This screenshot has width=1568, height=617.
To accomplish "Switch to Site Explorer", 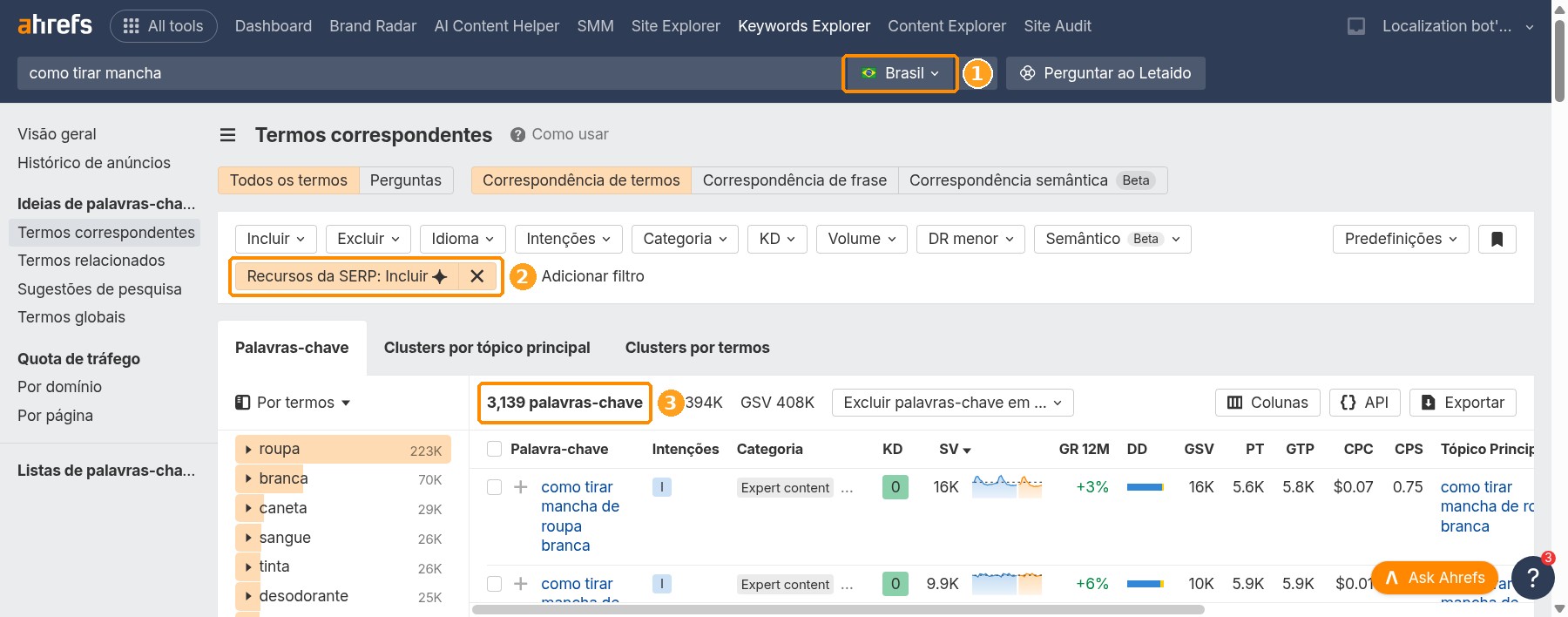I will click(676, 26).
